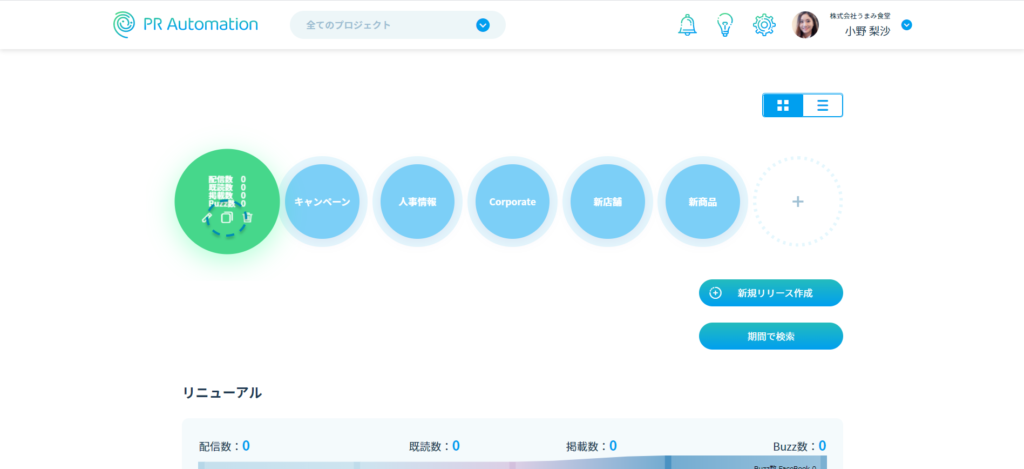The image size is (1024, 469).
Task: Click the trash icon in green circle
Action: pyautogui.click(x=248, y=217)
